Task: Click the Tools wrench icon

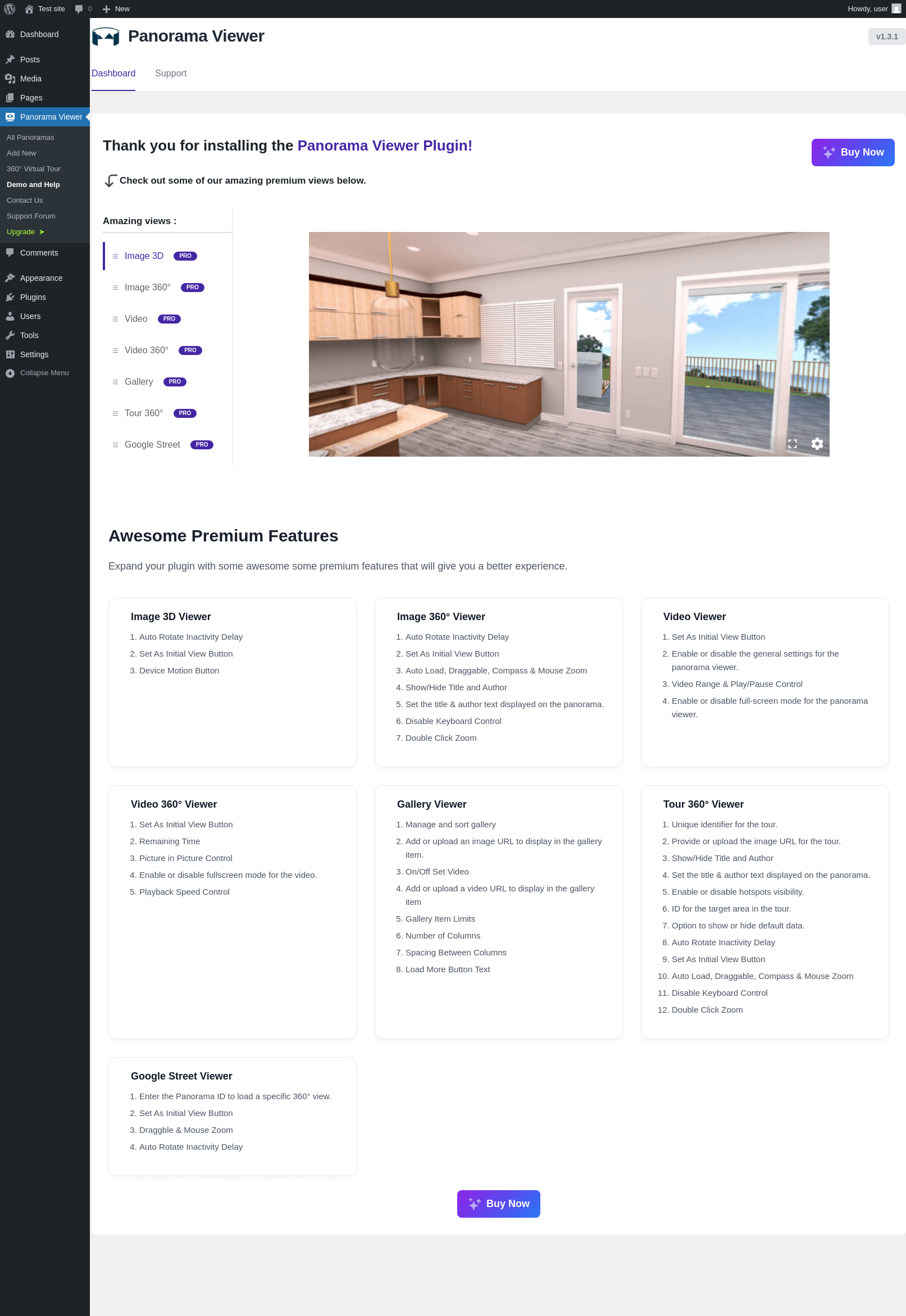Action: (x=10, y=335)
